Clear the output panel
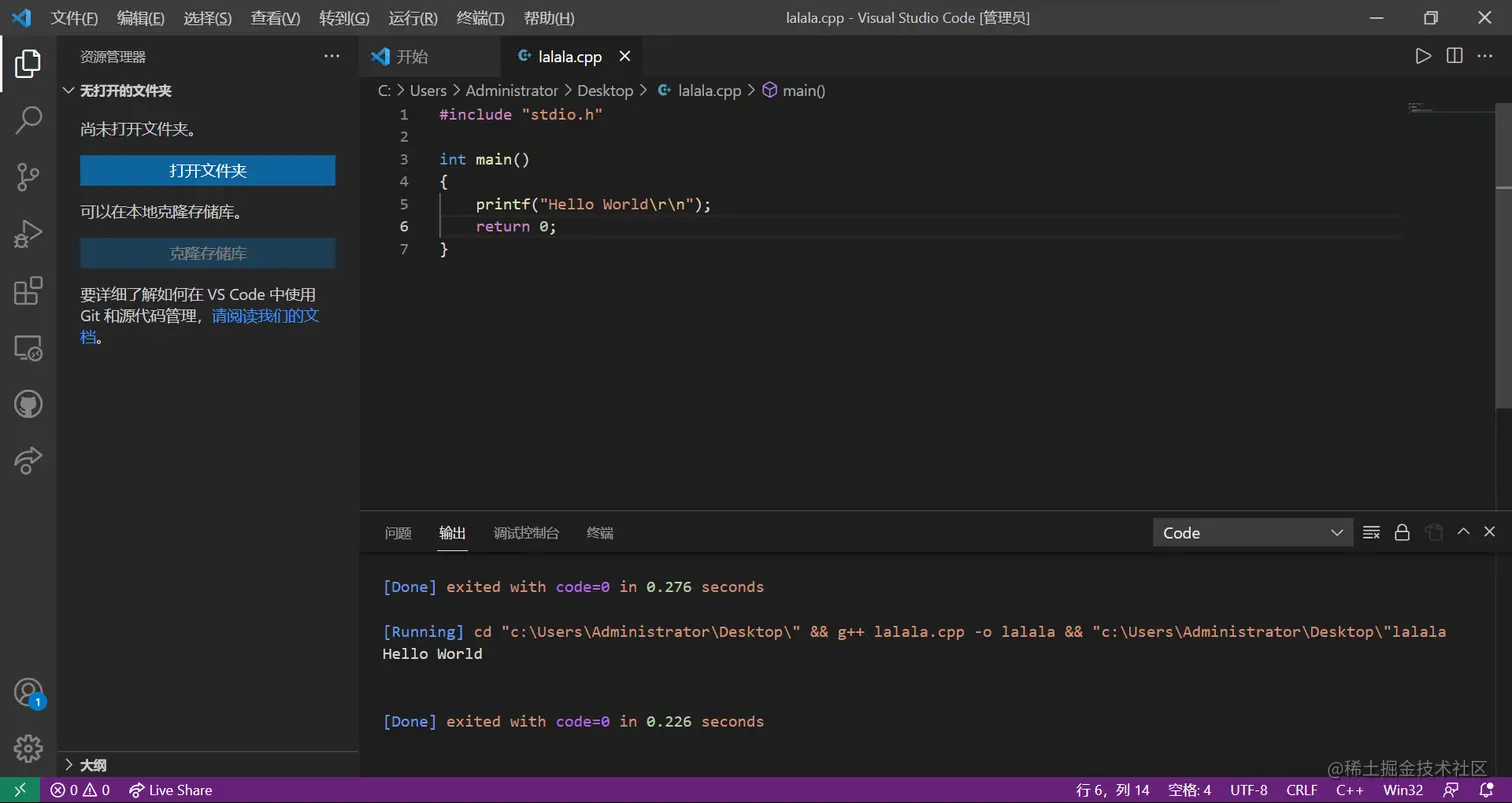Viewport: 1512px width, 803px height. pos(1371,532)
